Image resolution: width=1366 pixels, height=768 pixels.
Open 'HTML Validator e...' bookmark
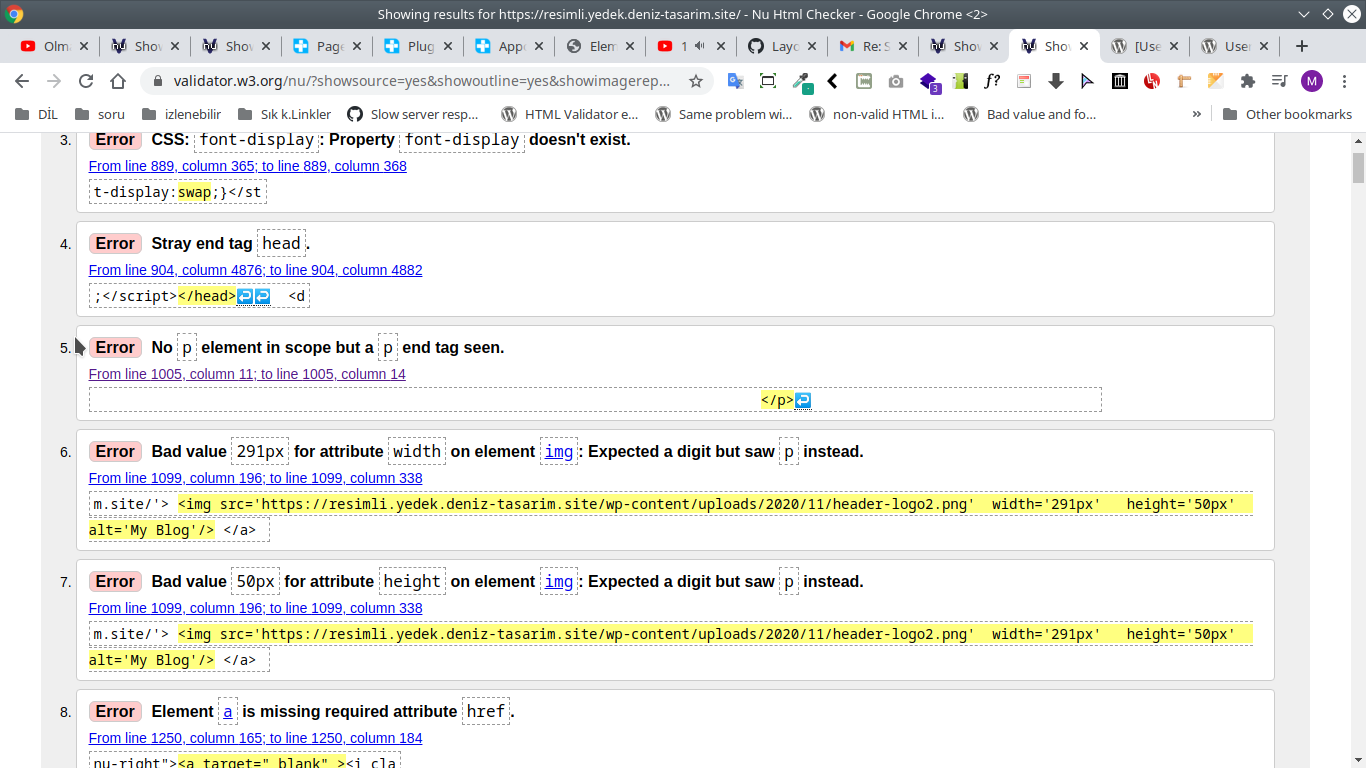point(569,114)
